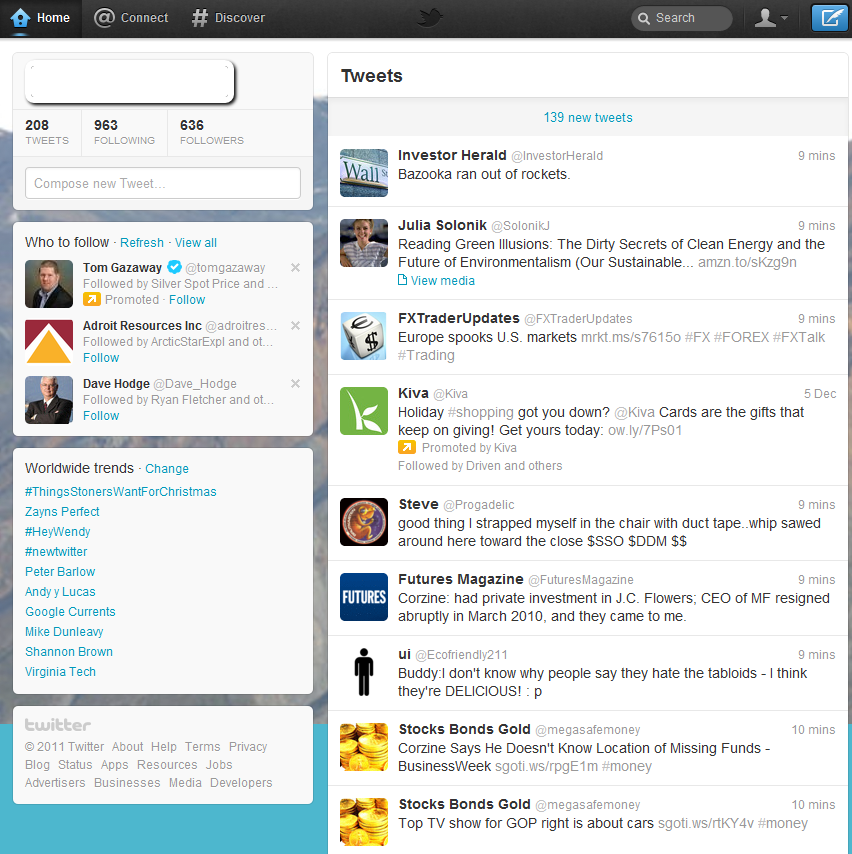This screenshot has width=852, height=854.
Task: View media on Julia Solonik's tweet
Action: click(436, 280)
